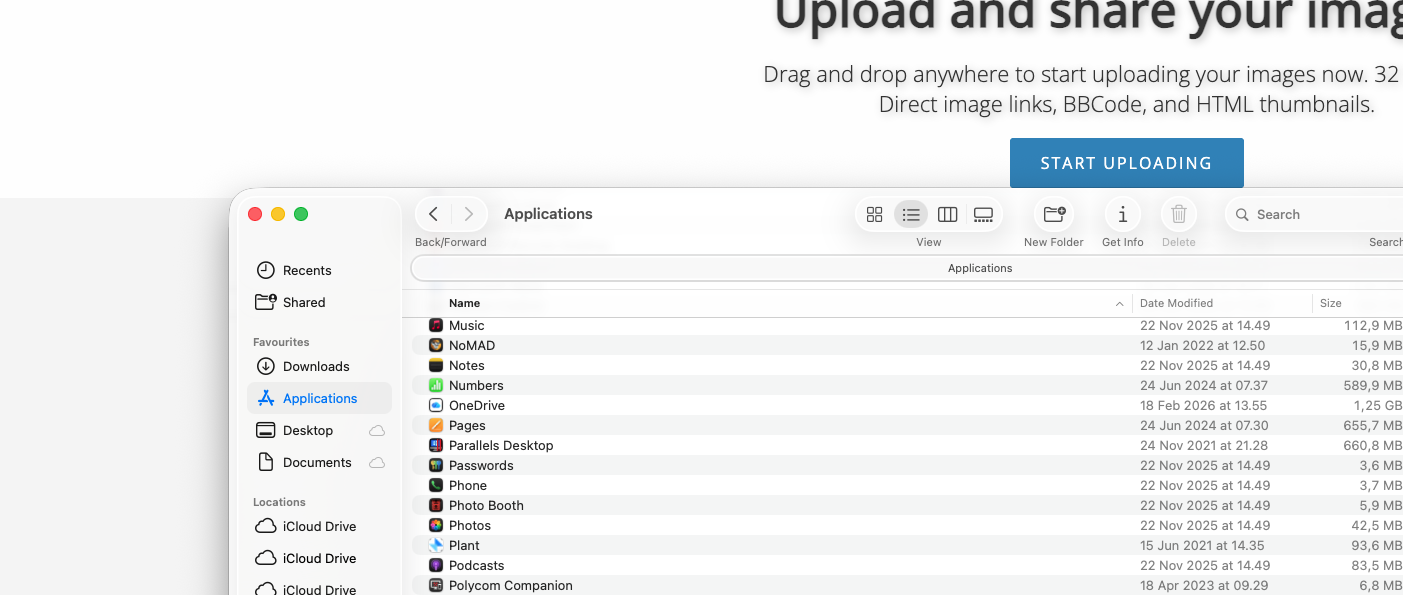The image size is (1403, 595).
Task: Open Downloads in the sidebar
Action: click(x=319, y=366)
